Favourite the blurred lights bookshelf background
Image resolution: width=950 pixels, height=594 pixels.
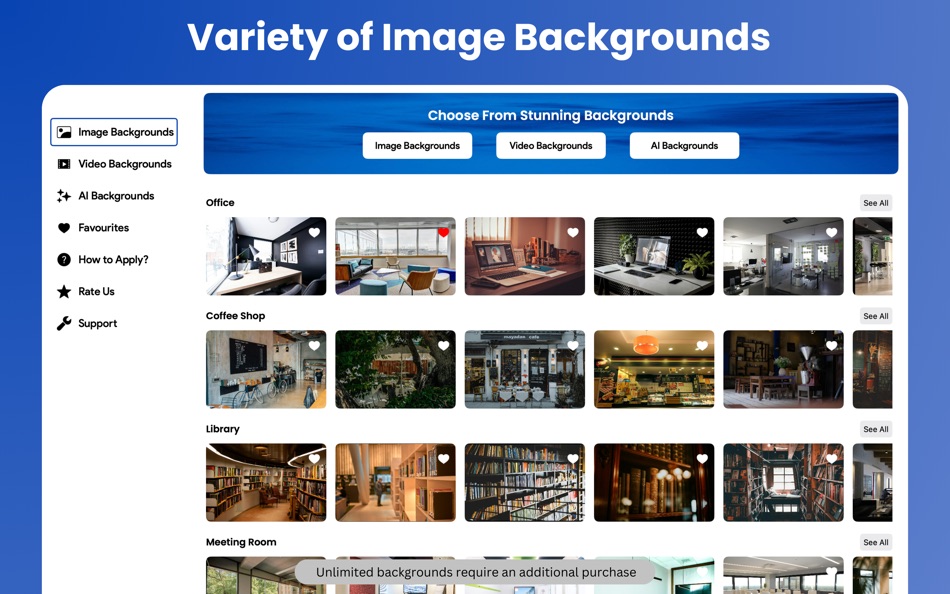tap(702, 459)
